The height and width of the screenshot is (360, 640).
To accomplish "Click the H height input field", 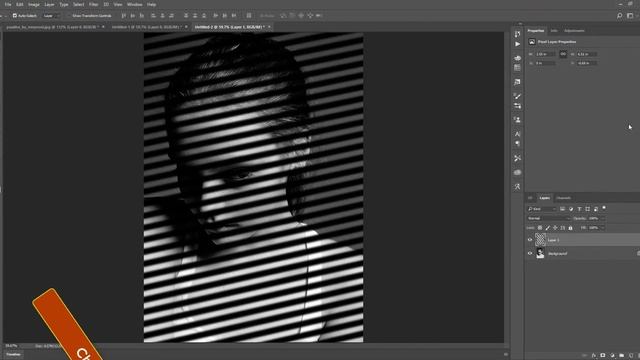I will click(587, 54).
